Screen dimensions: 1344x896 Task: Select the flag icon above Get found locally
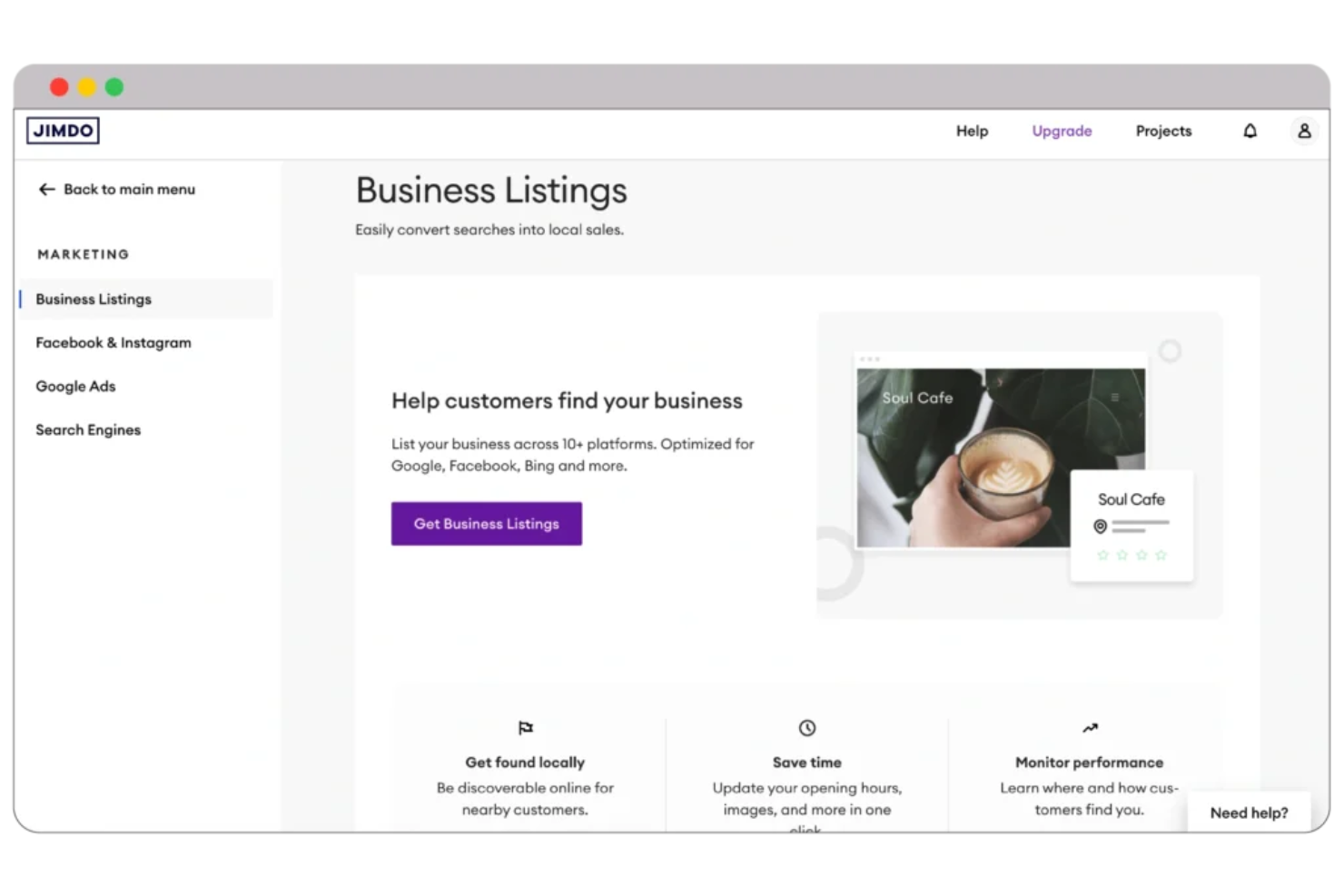[x=525, y=727]
